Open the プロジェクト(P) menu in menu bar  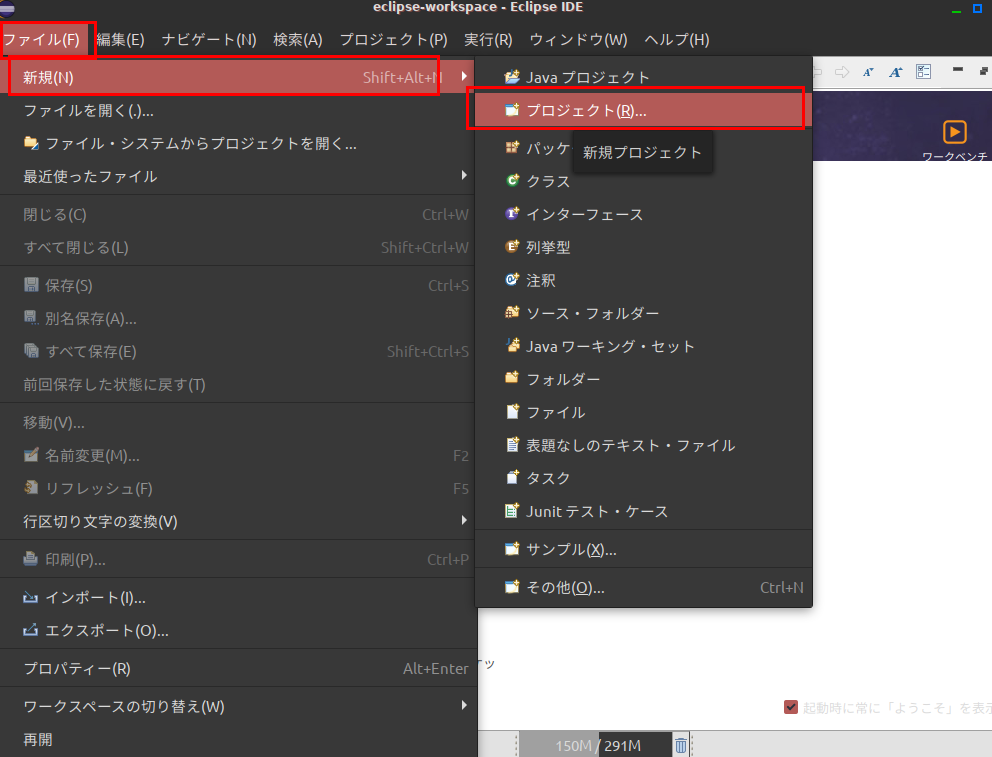[394, 40]
